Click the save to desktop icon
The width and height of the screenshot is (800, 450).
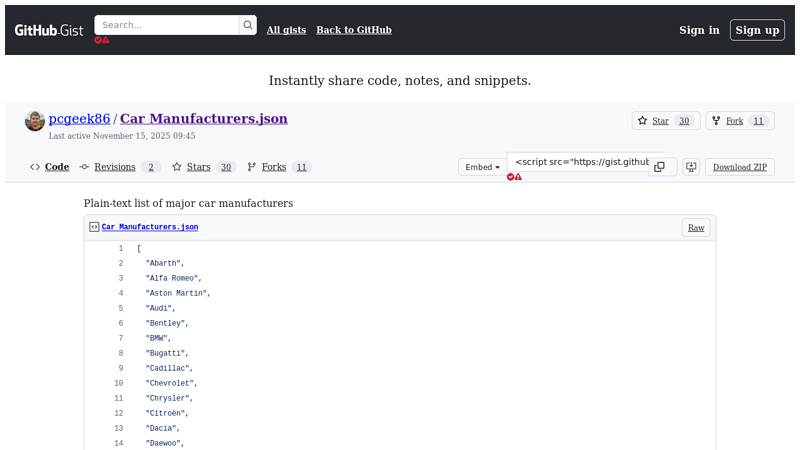coord(691,167)
